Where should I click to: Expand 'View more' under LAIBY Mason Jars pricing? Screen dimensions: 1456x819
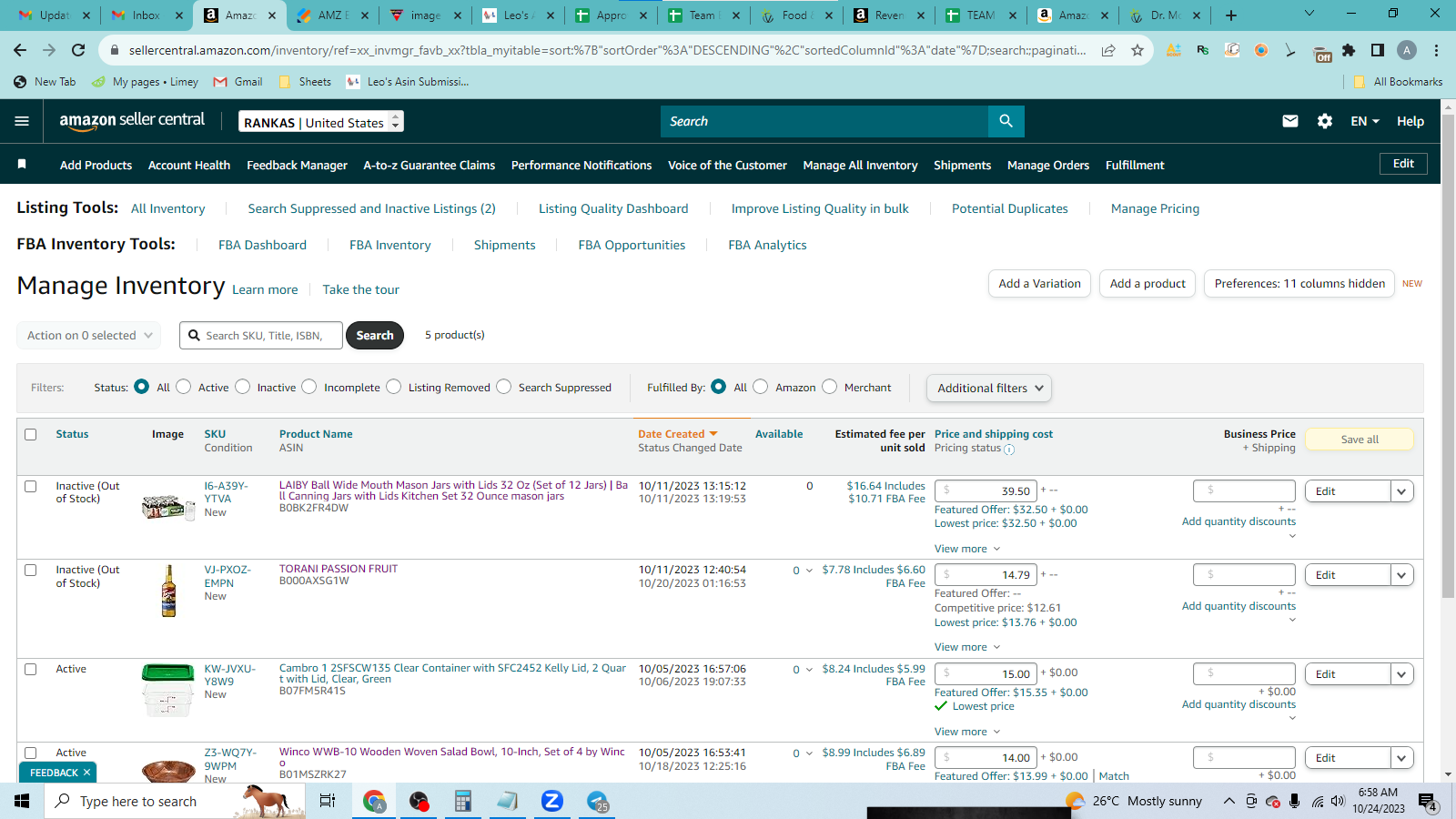click(x=967, y=549)
